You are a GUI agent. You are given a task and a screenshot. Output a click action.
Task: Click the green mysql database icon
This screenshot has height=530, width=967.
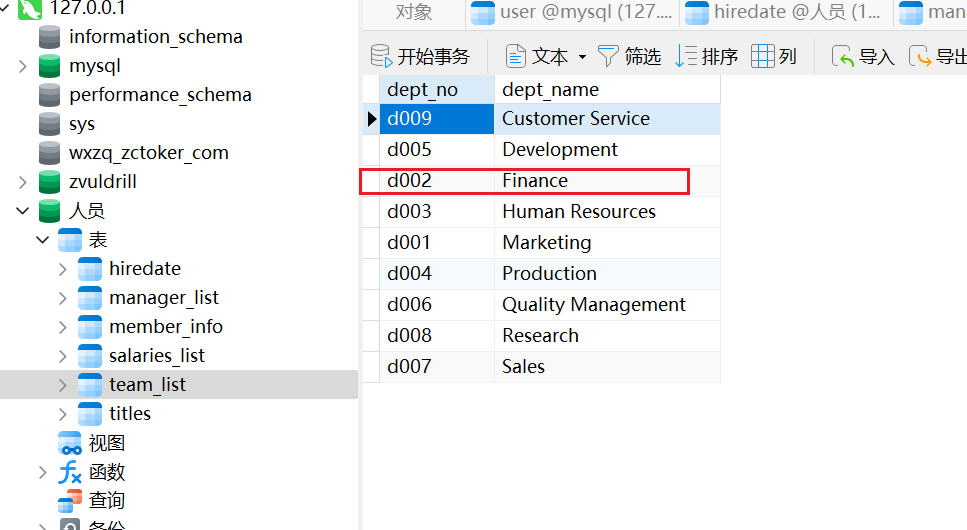click(x=49, y=66)
